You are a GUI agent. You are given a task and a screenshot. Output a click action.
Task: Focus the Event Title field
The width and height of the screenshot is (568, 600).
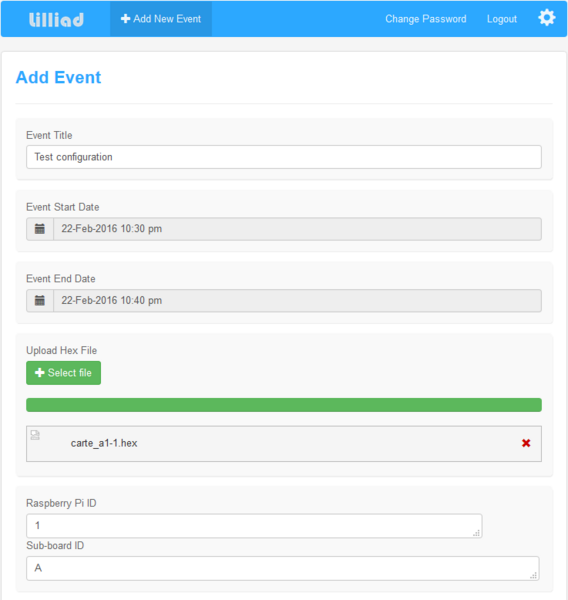tap(284, 157)
